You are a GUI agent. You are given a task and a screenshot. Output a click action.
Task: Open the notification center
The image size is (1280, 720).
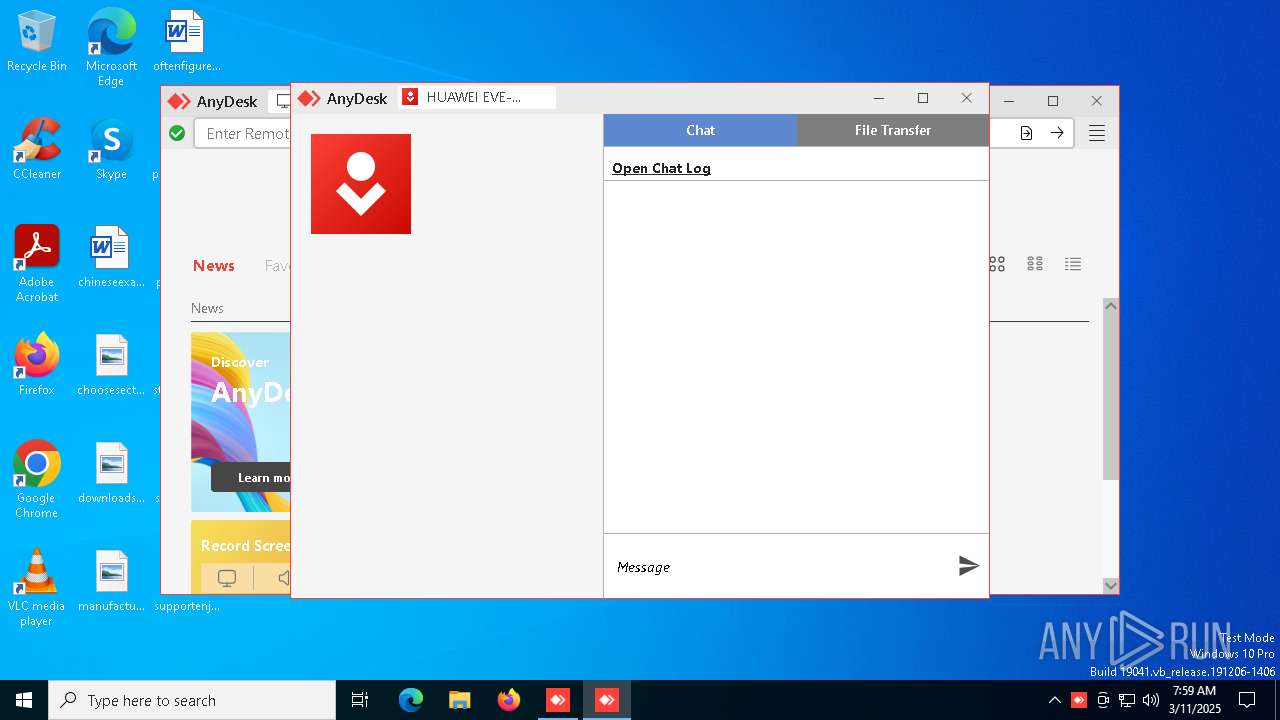(1246, 700)
